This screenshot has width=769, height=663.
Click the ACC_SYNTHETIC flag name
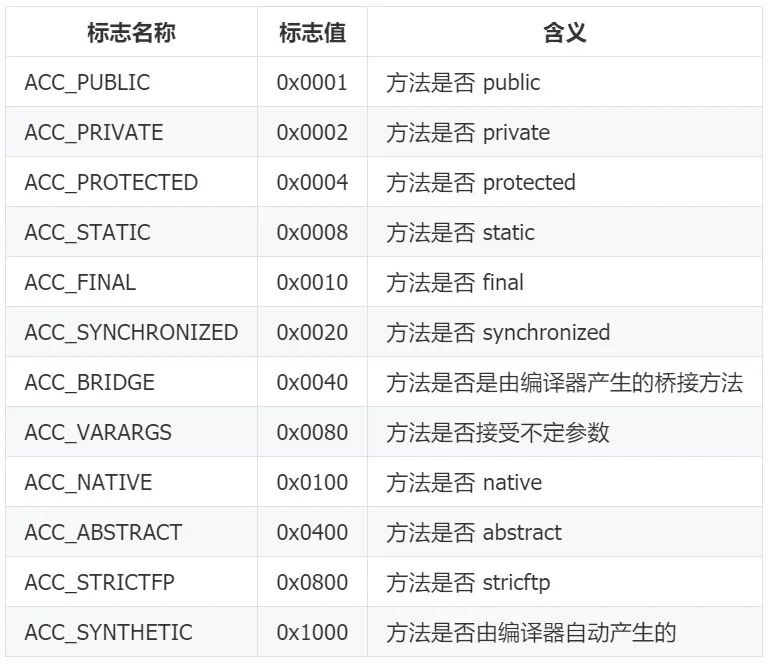tap(108, 632)
